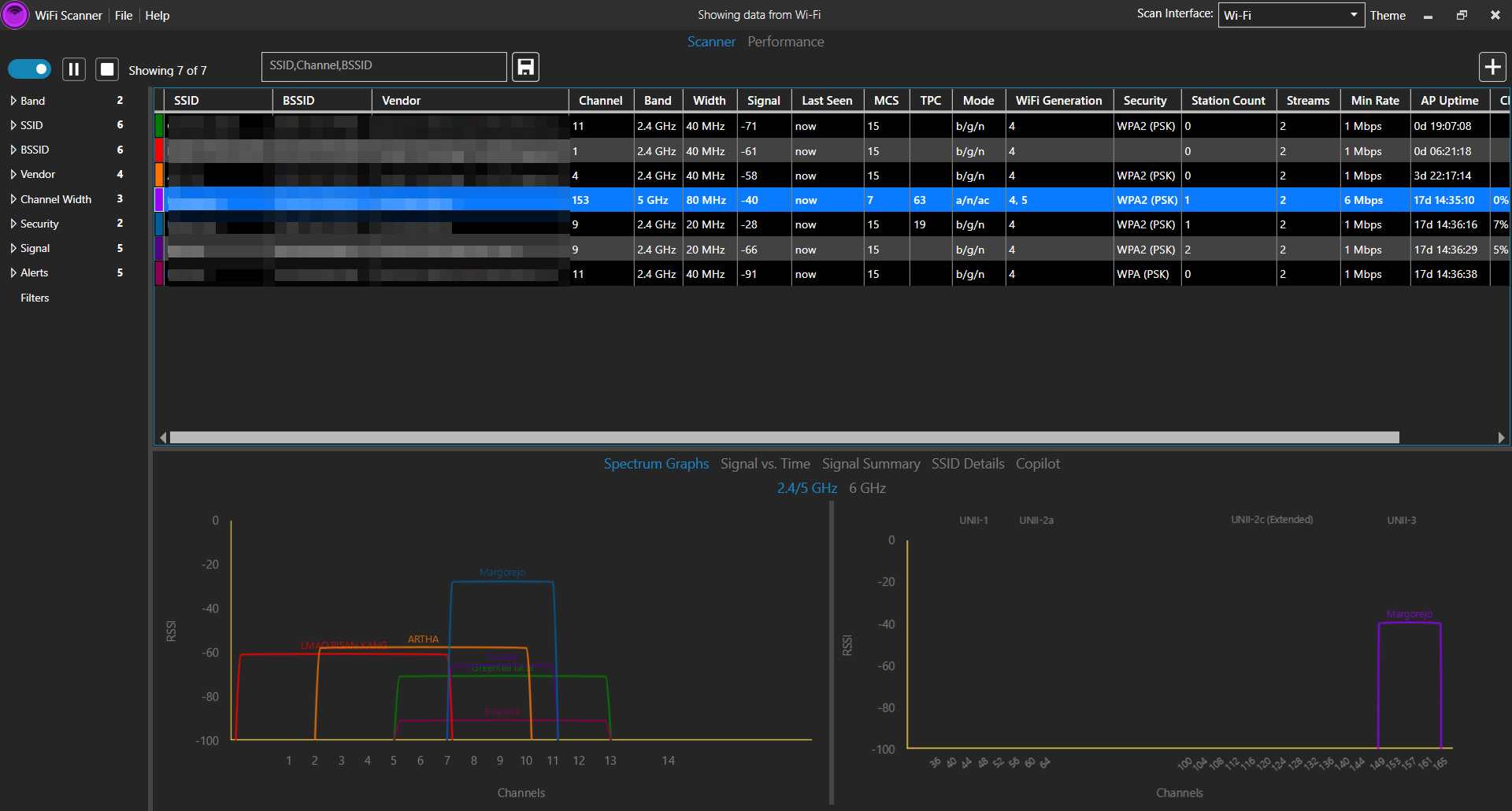The height and width of the screenshot is (811, 1512).
Task: Click the SSID,Channel,BSSID filter field
Action: tap(384, 67)
